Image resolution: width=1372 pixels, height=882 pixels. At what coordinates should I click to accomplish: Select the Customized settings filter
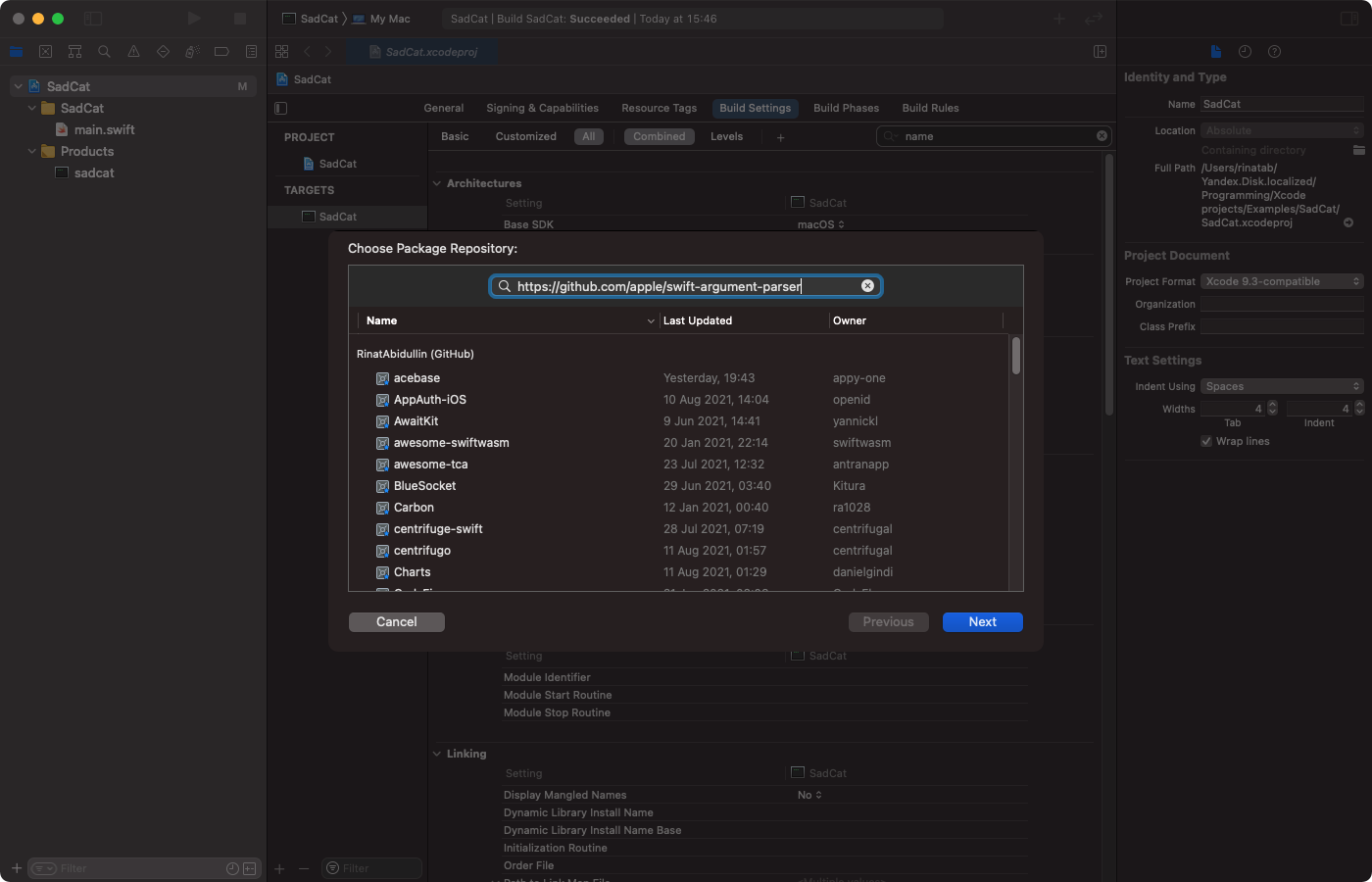pos(526,137)
